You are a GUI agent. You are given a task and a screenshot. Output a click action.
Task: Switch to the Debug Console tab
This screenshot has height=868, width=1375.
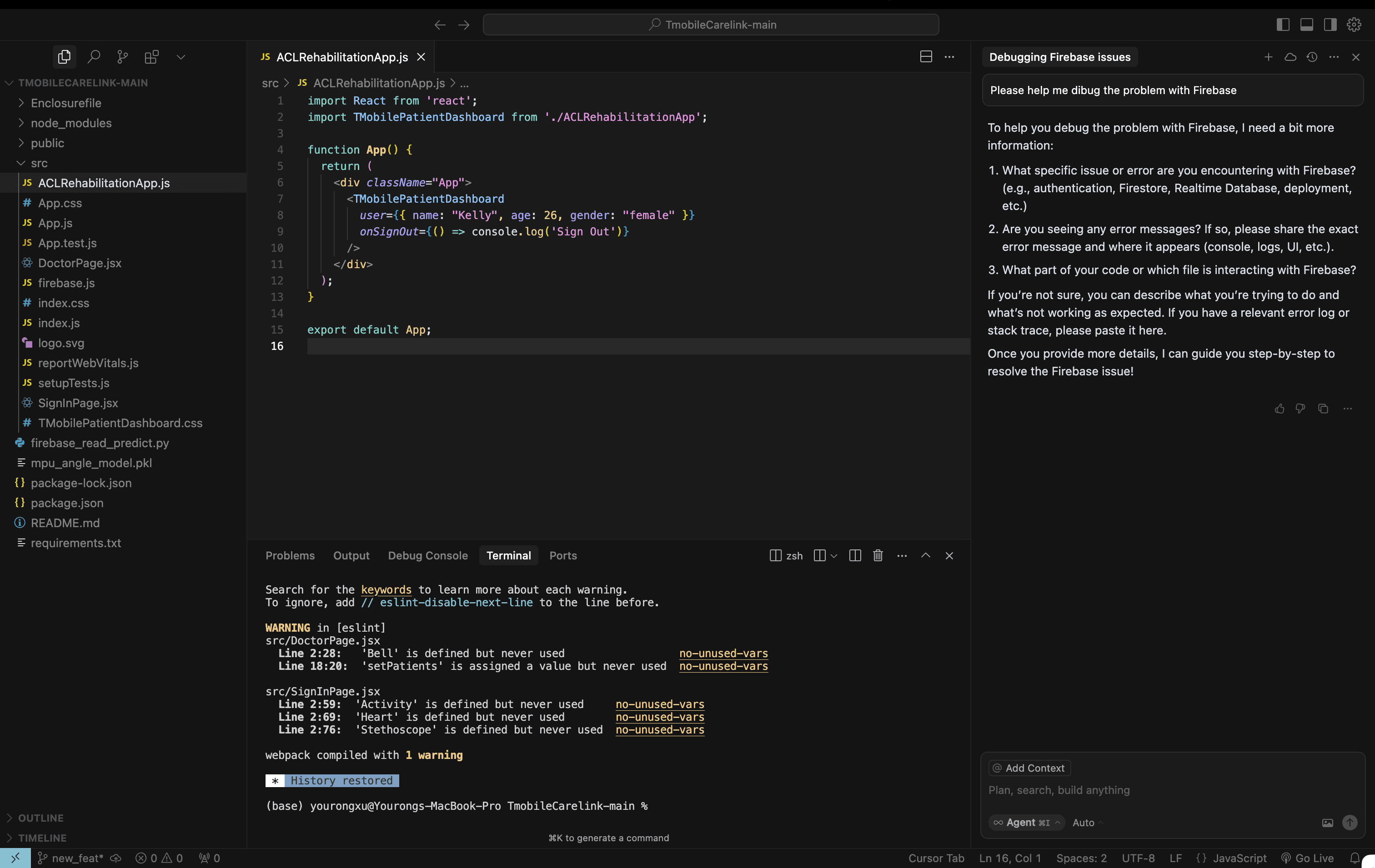tap(427, 555)
